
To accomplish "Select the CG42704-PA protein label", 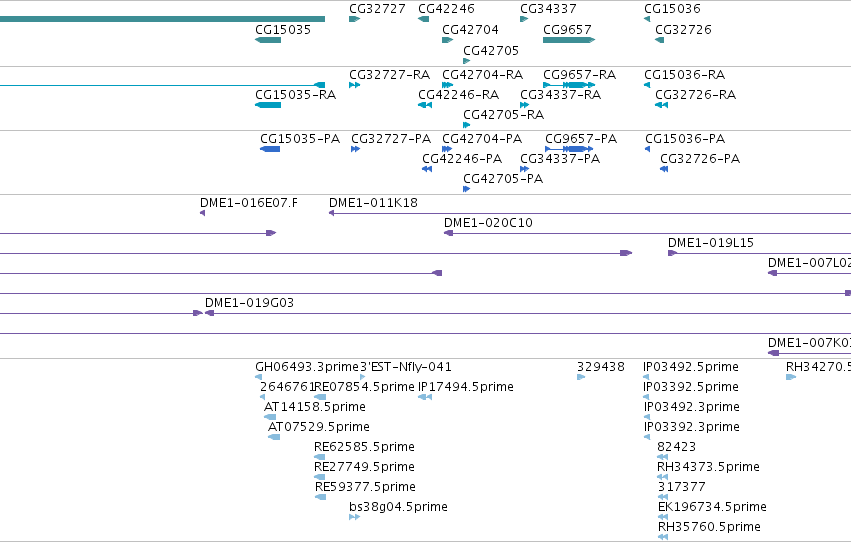I will pyautogui.click(x=482, y=138).
